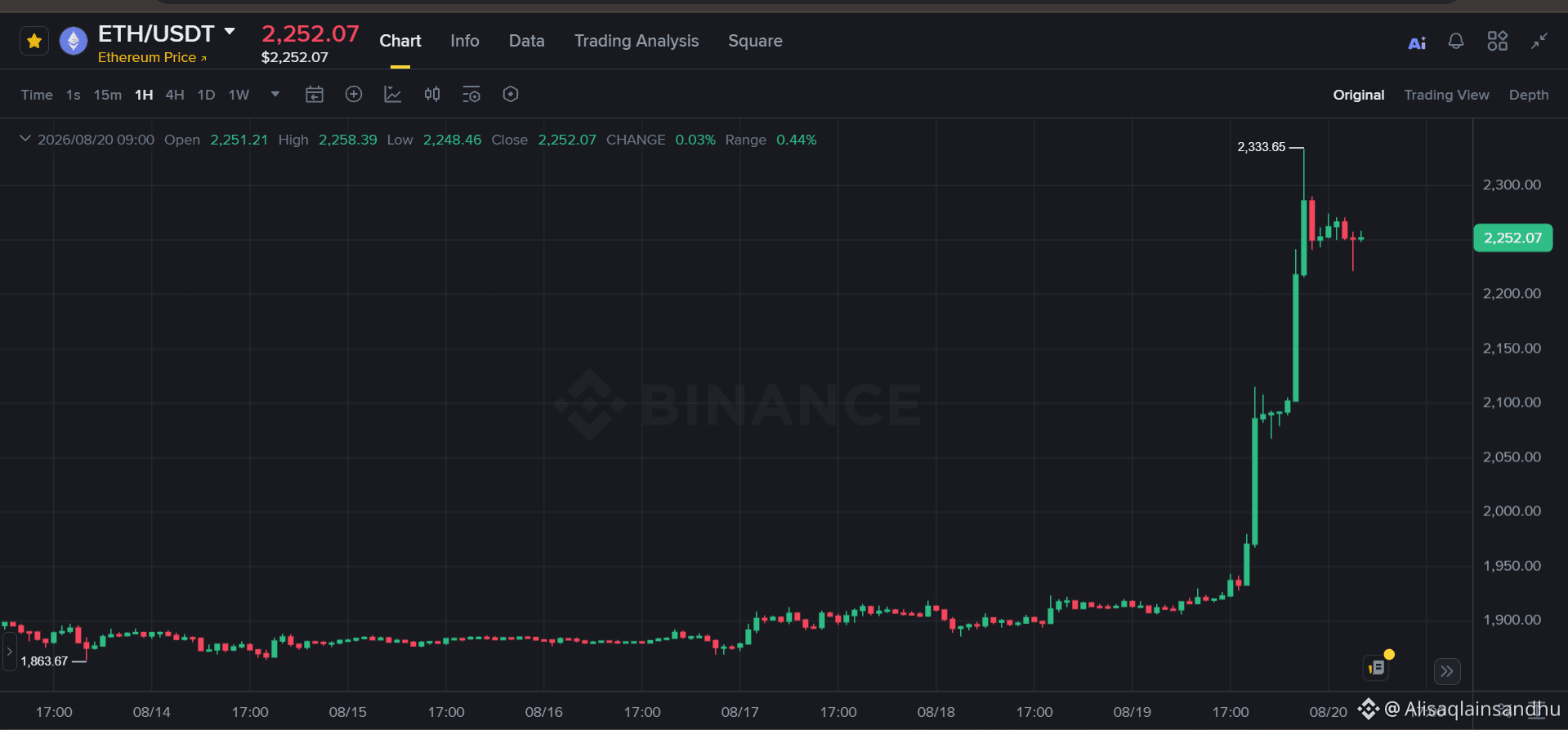The height and width of the screenshot is (730, 1568).
Task: Open the ETH/USDT pair selector dropdown
Action: click(230, 32)
